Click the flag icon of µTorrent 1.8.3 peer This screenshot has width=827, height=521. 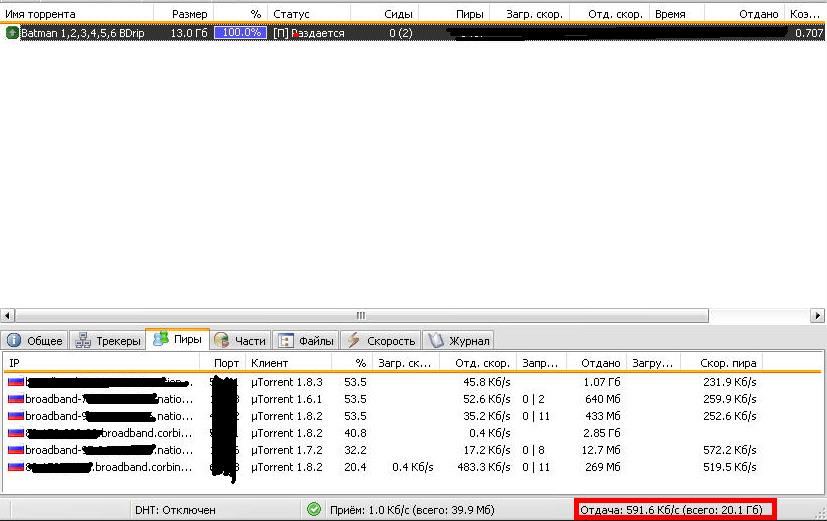pos(16,382)
